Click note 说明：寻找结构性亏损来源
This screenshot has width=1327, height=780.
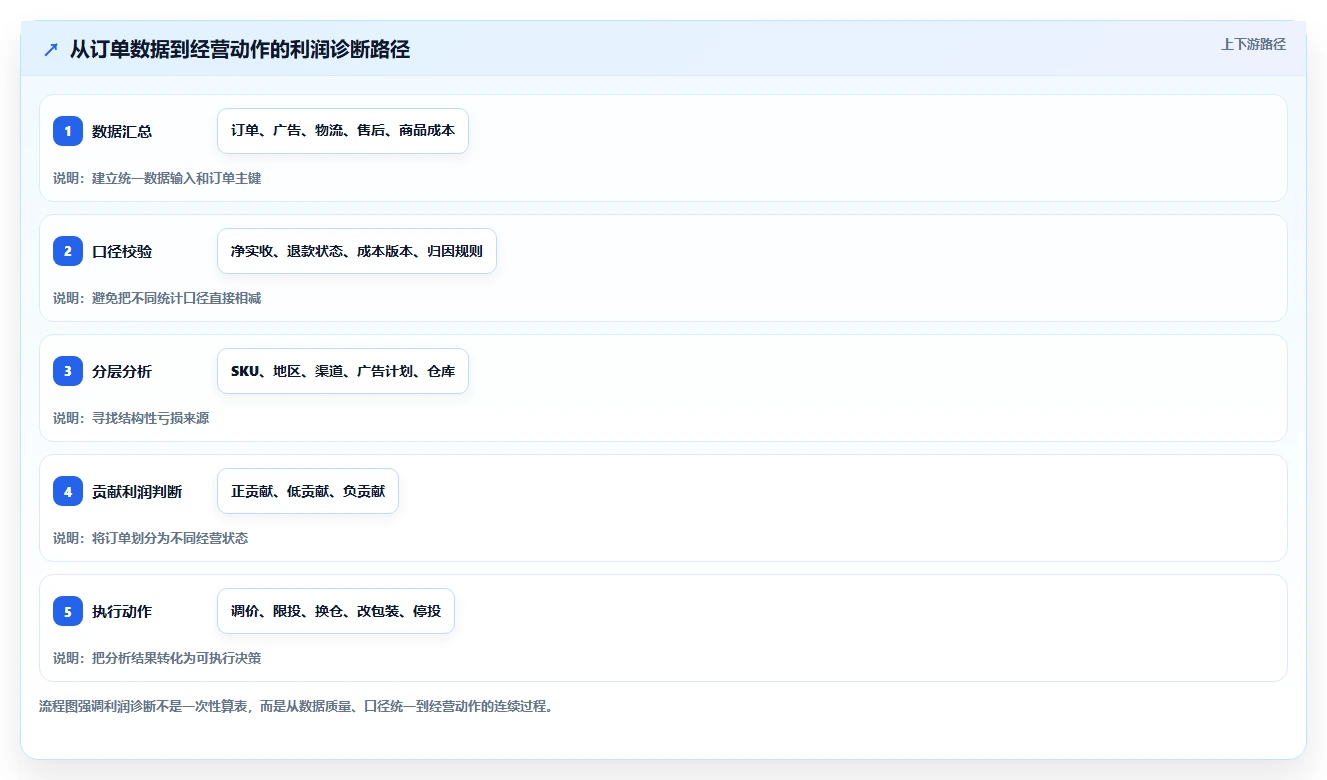click(x=131, y=418)
